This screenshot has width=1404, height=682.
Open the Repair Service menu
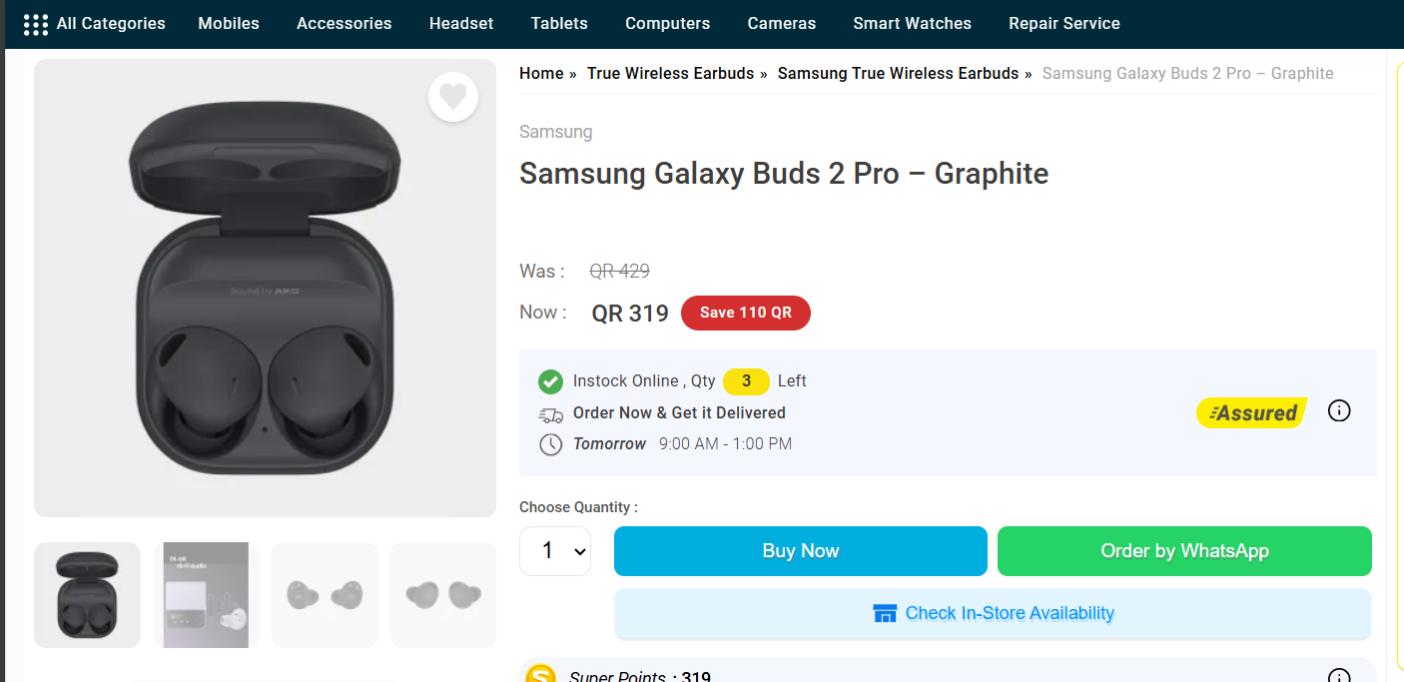pos(1063,22)
